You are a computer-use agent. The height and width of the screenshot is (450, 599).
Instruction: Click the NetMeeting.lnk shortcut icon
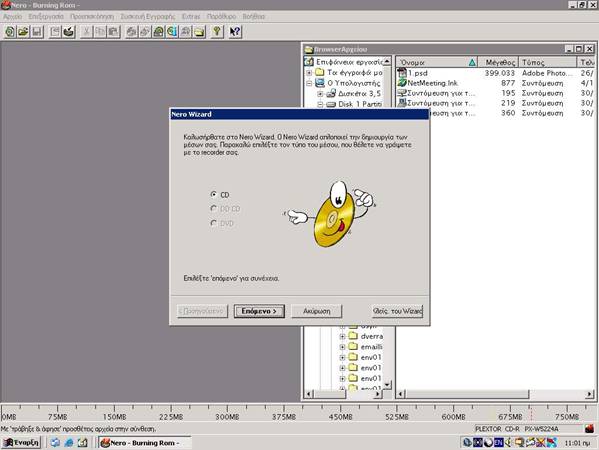pyautogui.click(x=401, y=83)
